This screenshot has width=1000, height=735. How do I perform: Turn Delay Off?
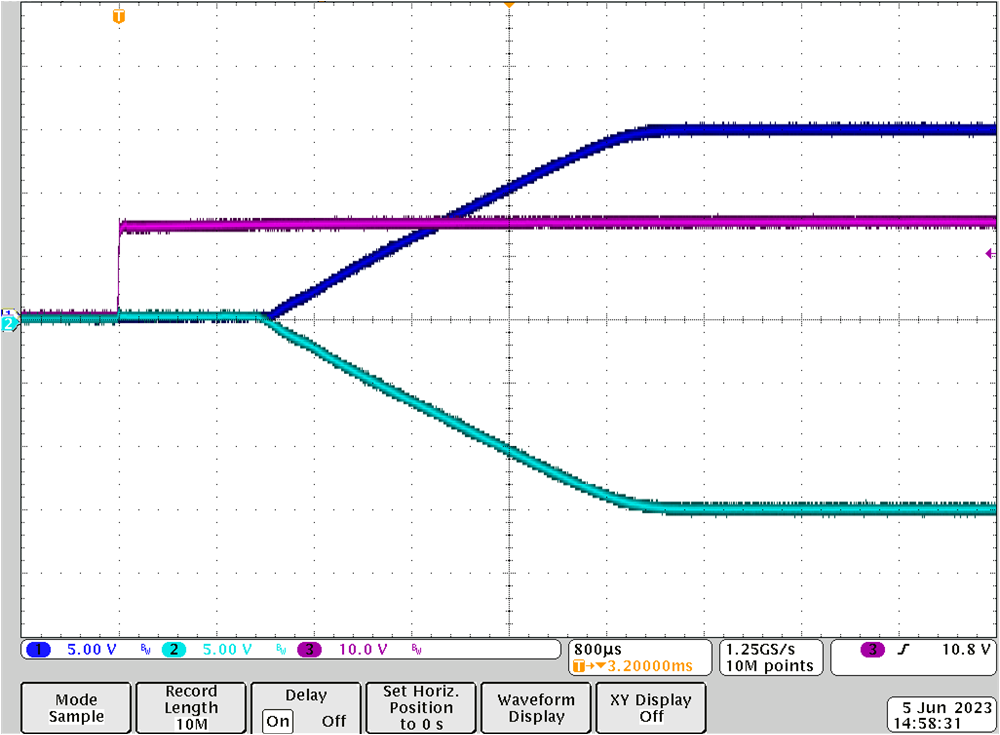[333, 721]
